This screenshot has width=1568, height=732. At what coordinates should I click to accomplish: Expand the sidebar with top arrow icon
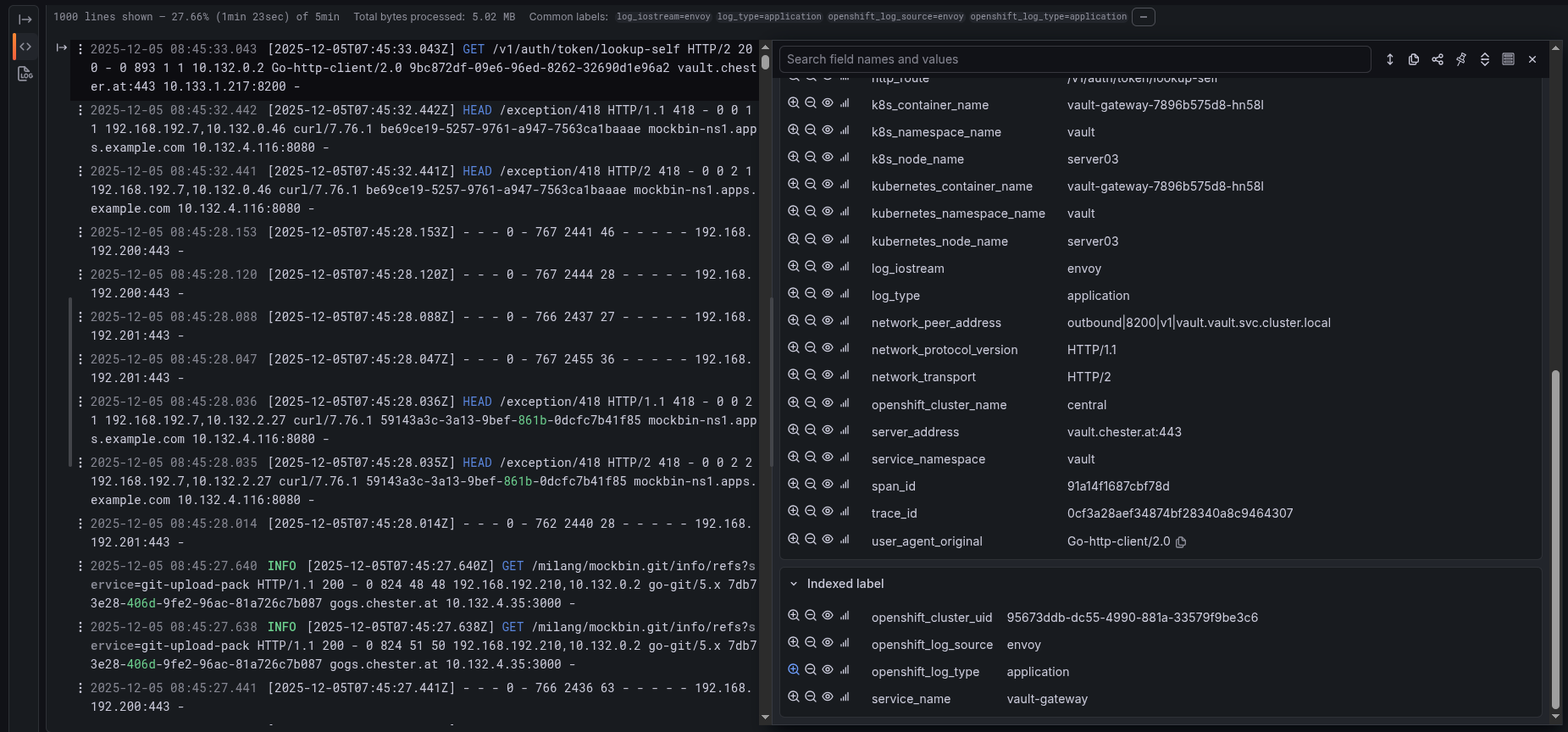(x=25, y=19)
